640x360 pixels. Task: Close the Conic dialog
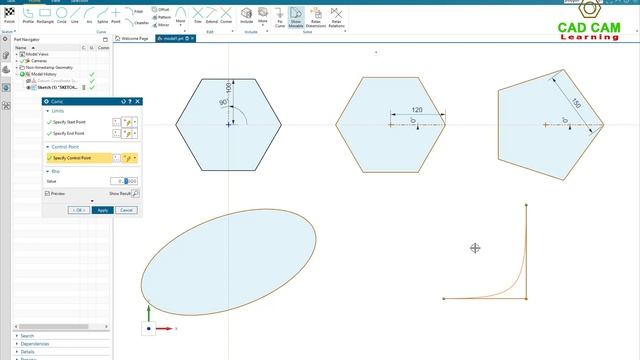click(x=138, y=101)
